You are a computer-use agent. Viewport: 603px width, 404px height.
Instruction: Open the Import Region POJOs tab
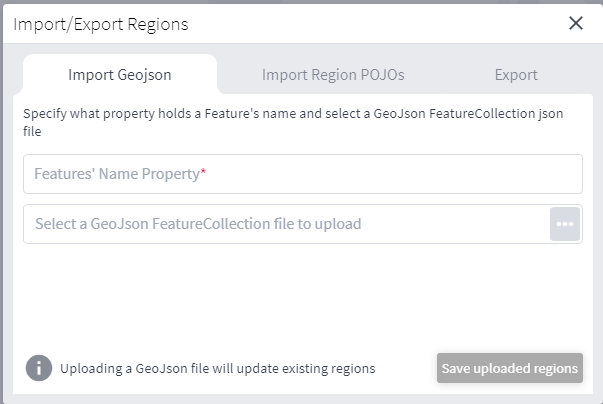[333, 74]
